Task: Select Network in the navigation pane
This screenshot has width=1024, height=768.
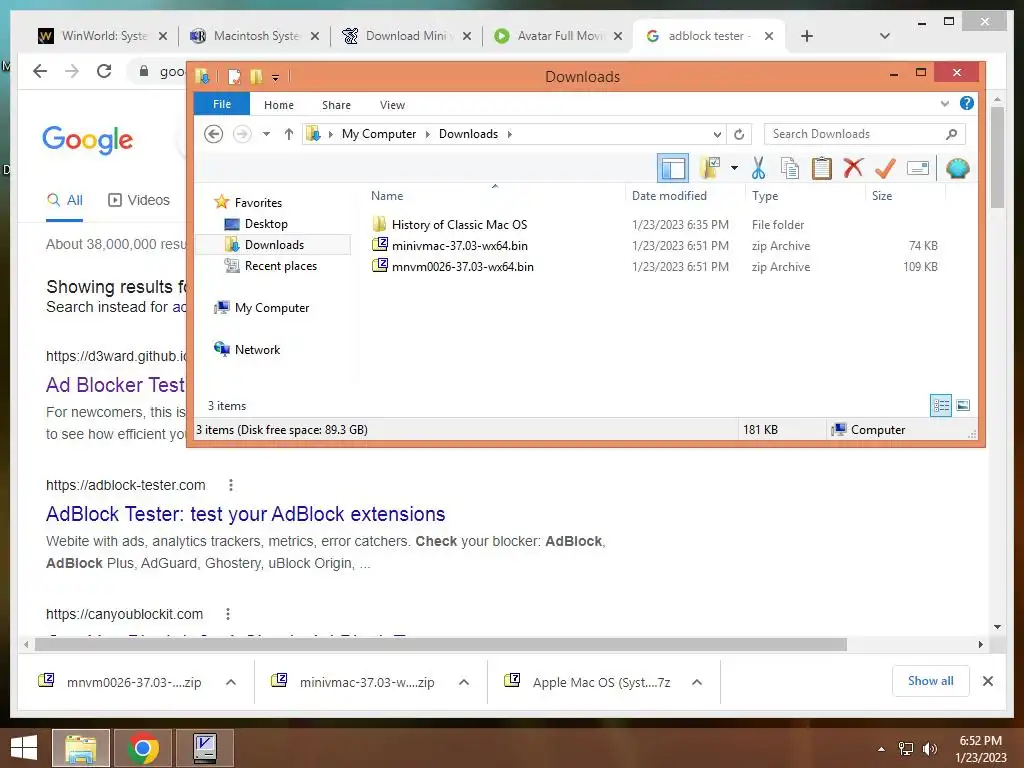Action: point(257,349)
